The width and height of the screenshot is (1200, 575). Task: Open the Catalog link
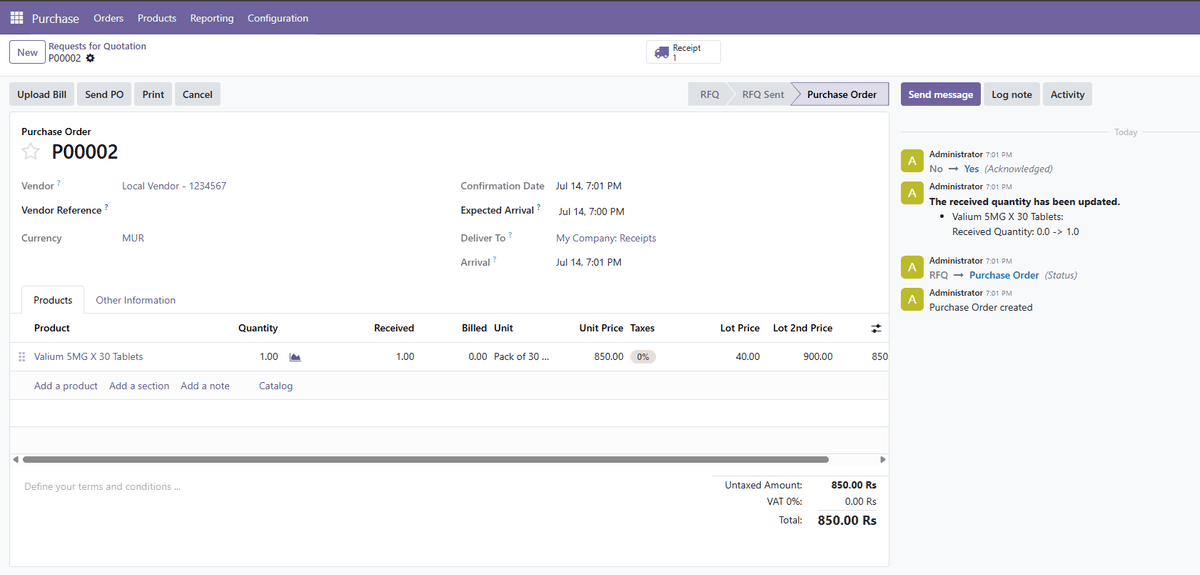[x=276, y=386]
